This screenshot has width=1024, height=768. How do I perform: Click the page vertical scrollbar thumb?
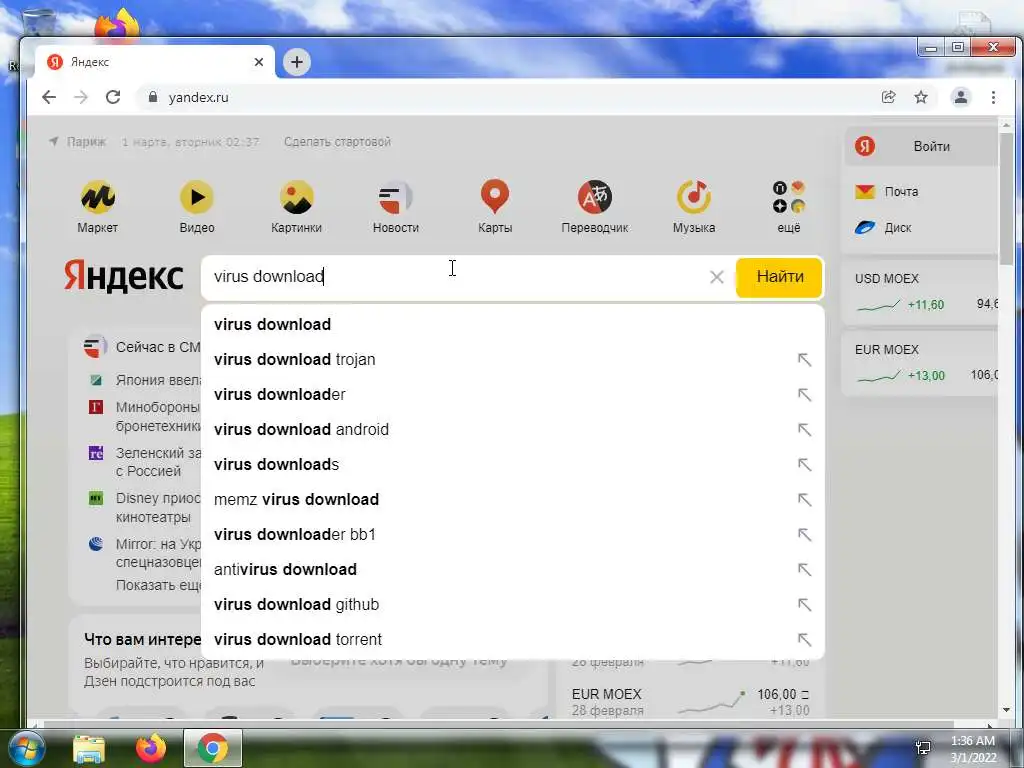pos(1006,199)
